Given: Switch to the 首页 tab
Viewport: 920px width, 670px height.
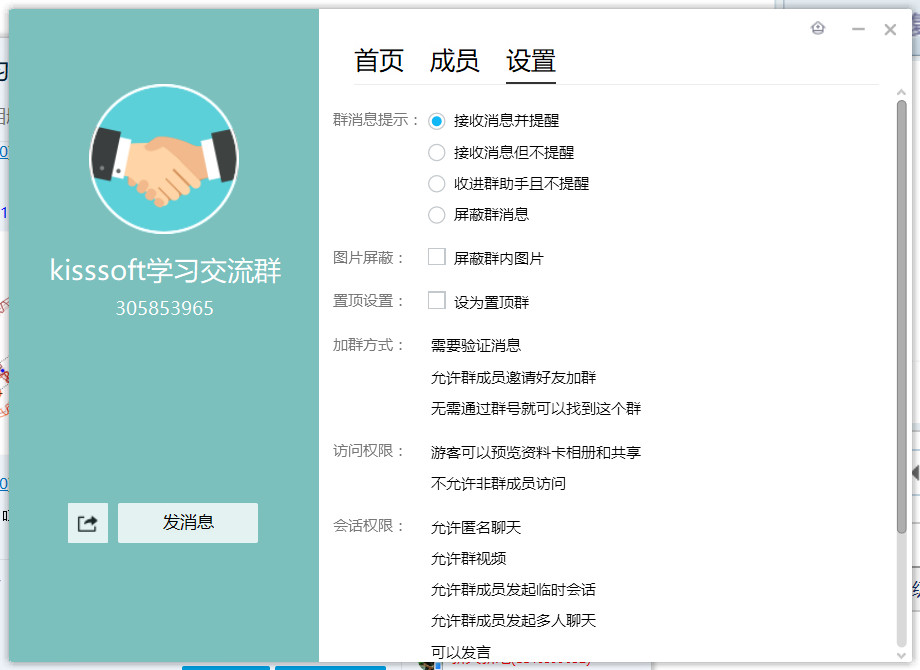Looking at the screenshot, I should click(x=379, y=61).
